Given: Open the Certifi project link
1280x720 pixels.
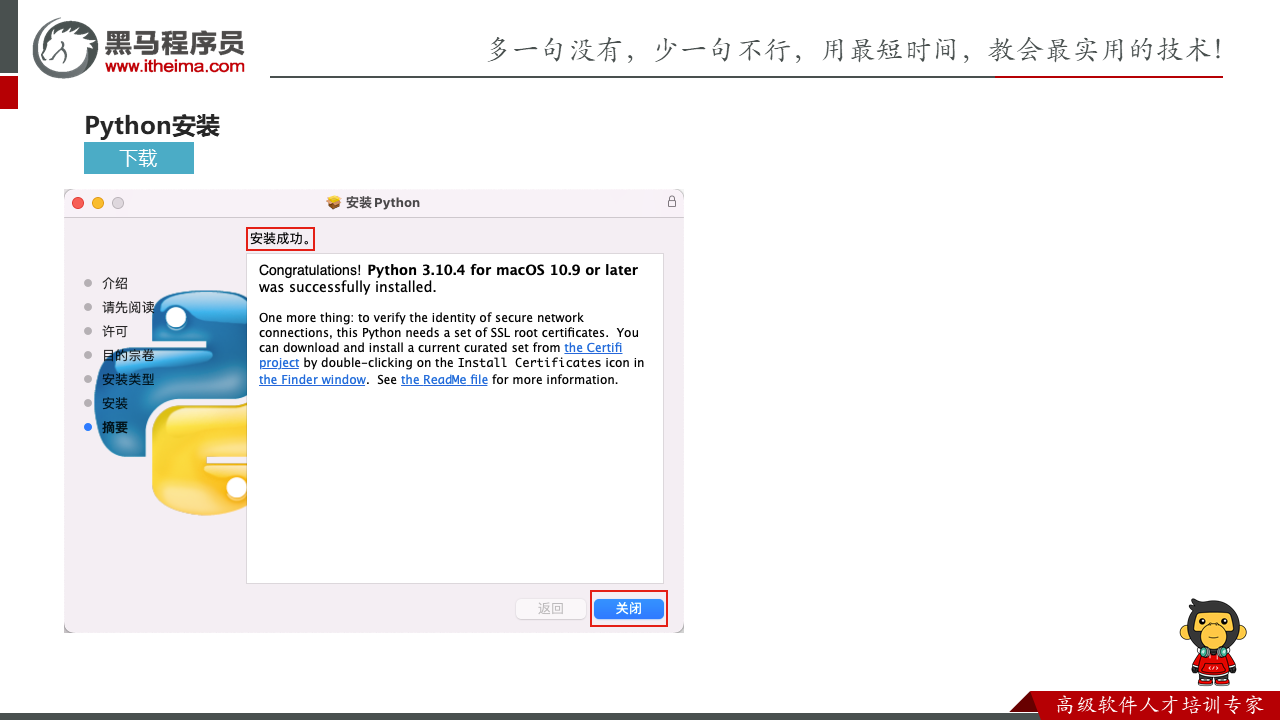Looking at the screenshot, I should point(592,348).
